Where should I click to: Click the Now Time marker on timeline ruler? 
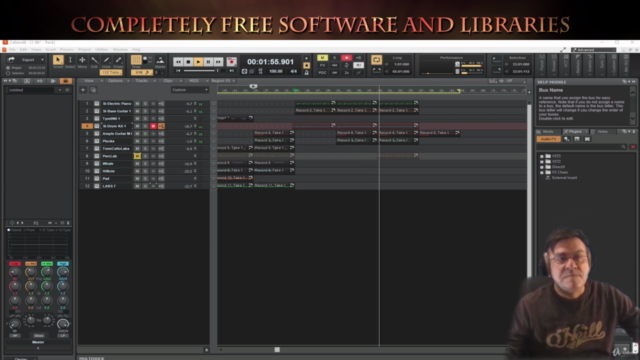pyautogui.click(x=253, y=86)
